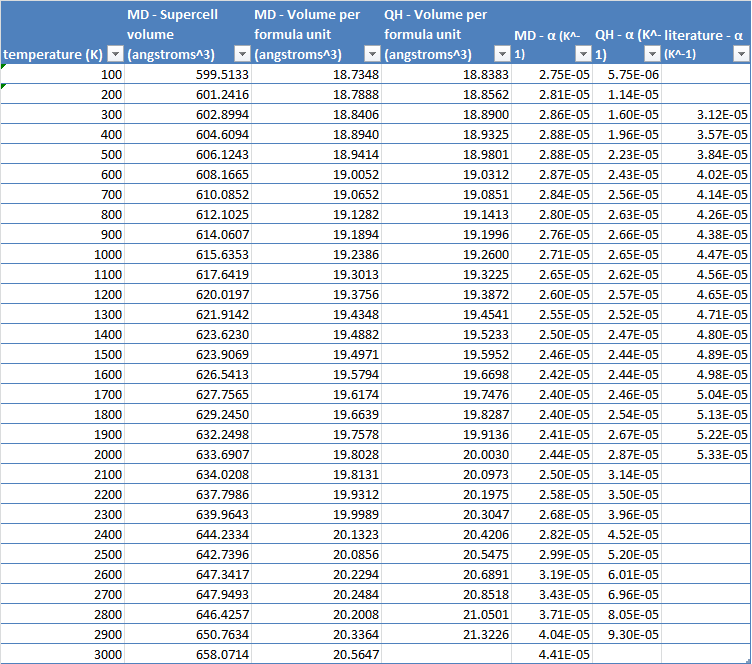Select supercell volume cell 599.5133
This screenshot has height=664, width=752.
[188, 74]
